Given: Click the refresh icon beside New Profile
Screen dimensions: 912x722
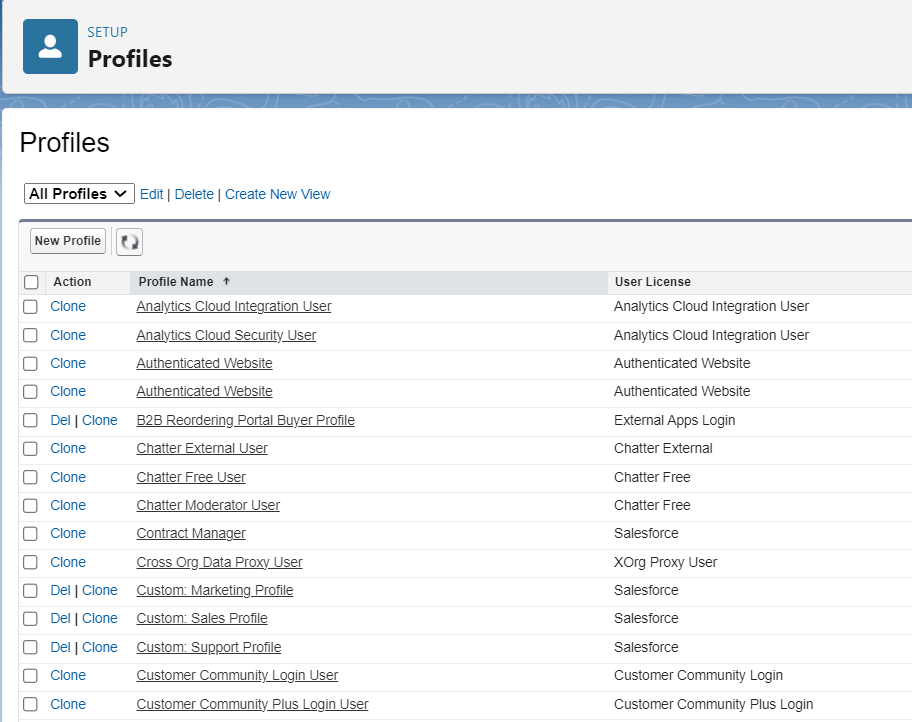Looking at the screenshot, I should tap(129, 241).
